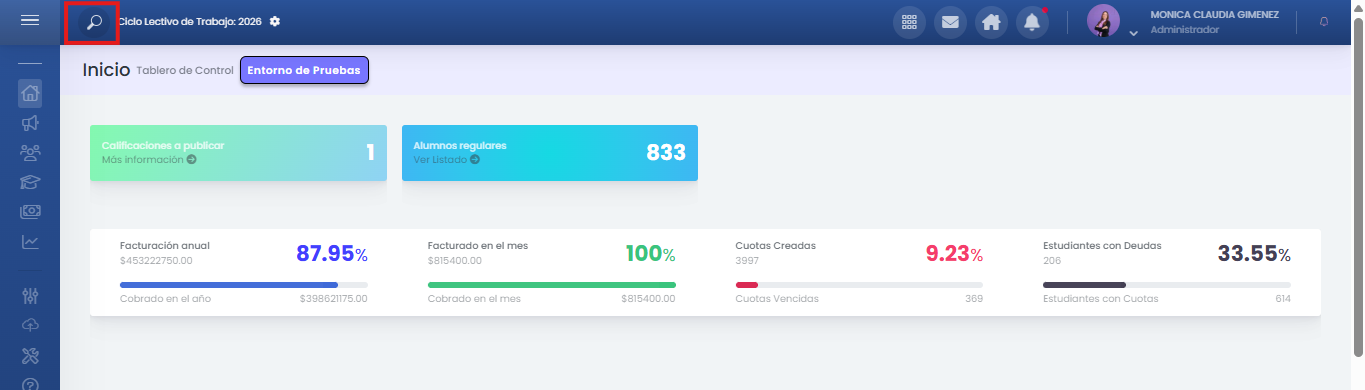This screenshot has height=390, width=1365.
Task: Open the line chart sidebar icon
Action: (x=30, y=241)
